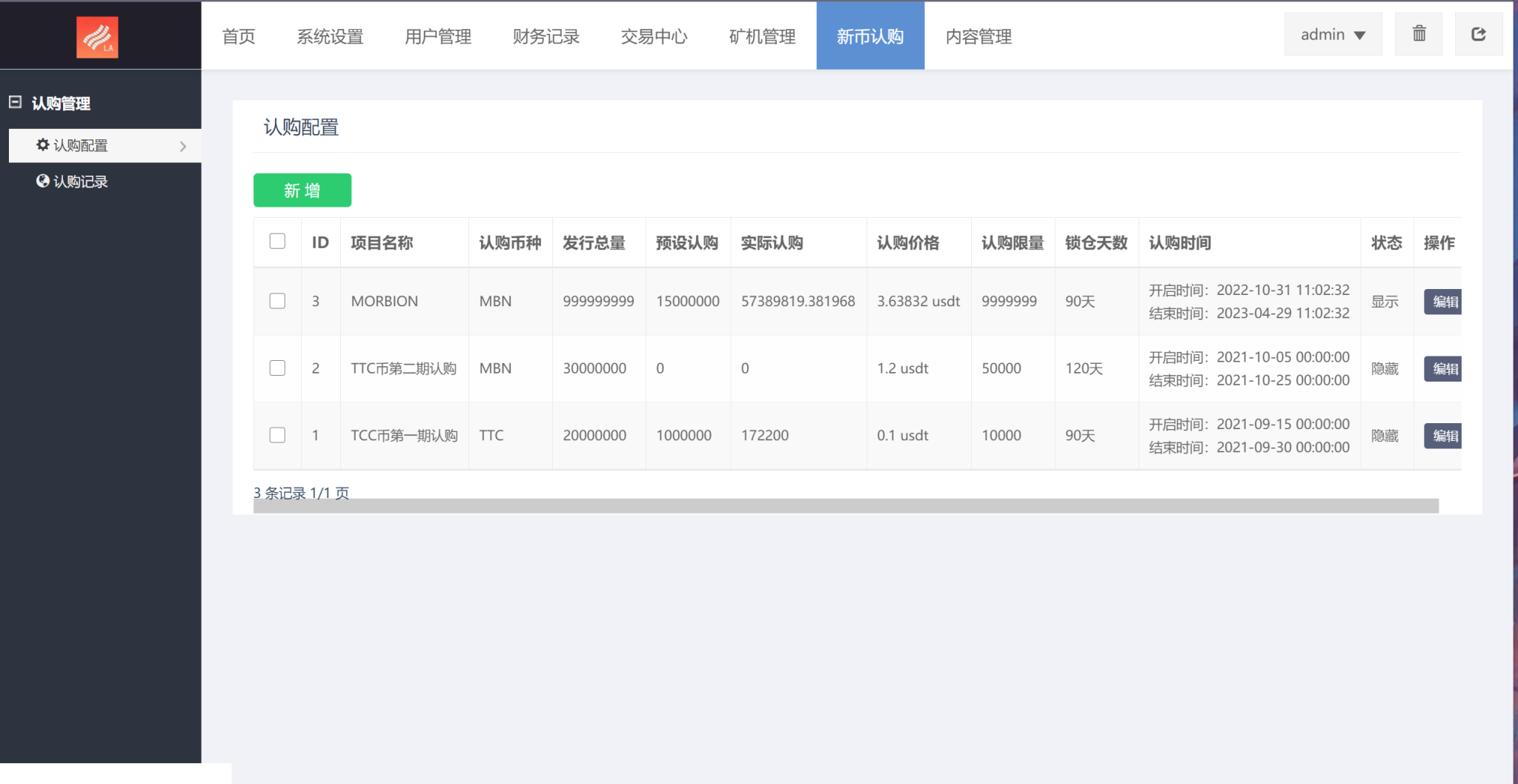
Task: Check the checkbox for TCC币第一期认购 row
Action: pos(277,435)
